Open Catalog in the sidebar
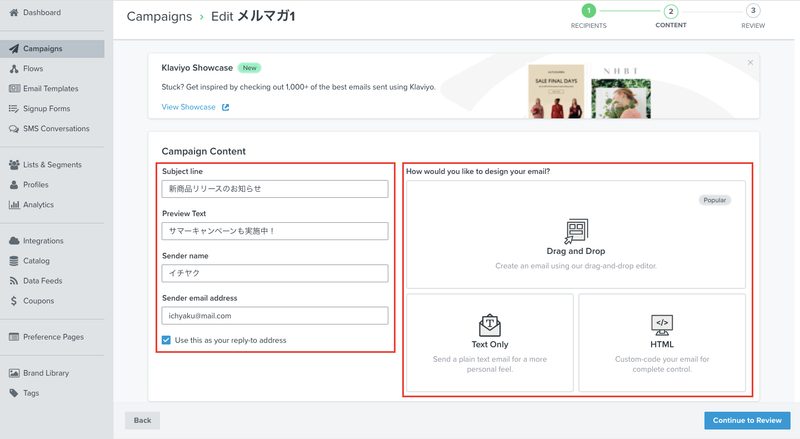 coord(36,261)
